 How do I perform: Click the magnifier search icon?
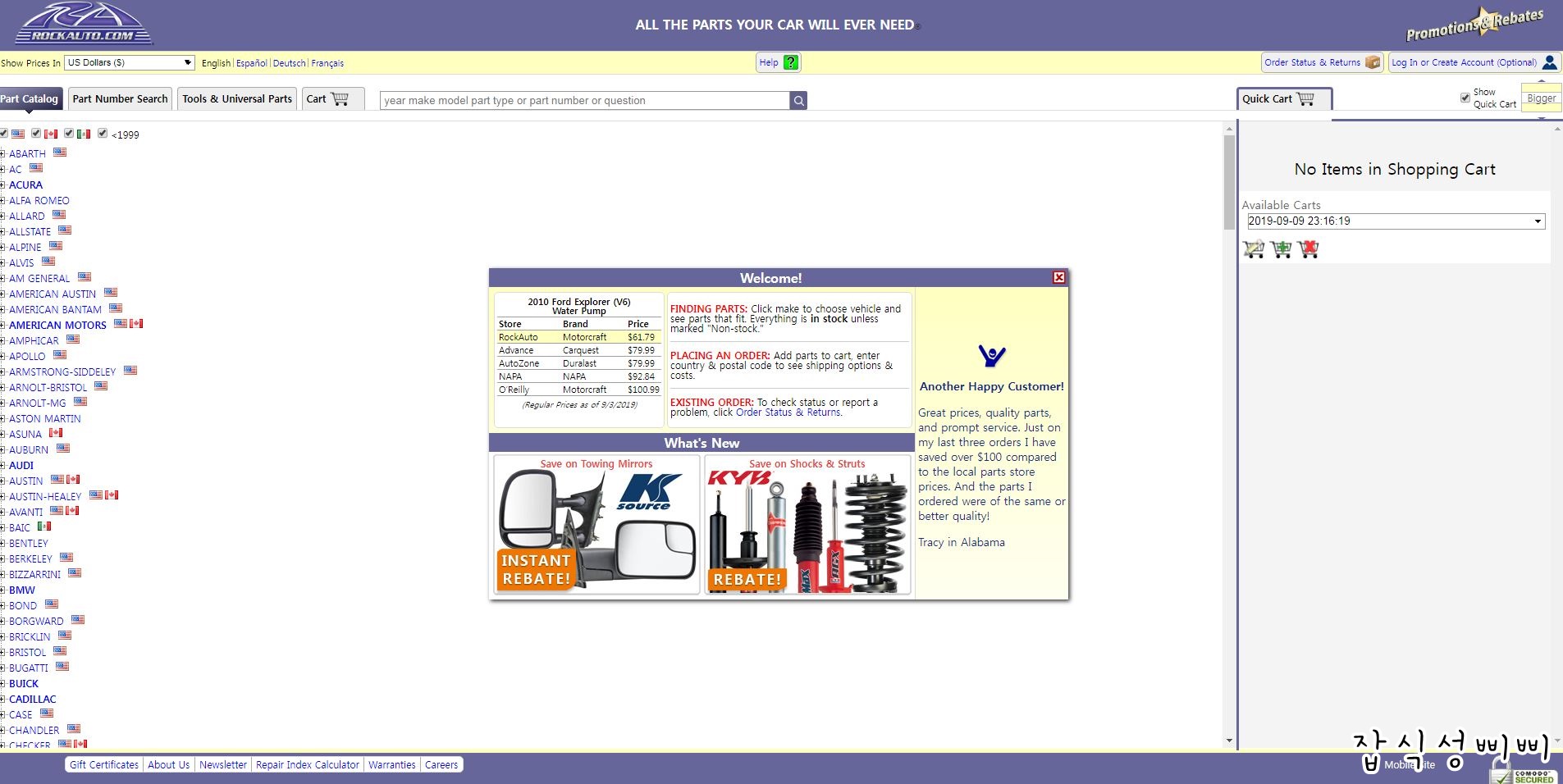(798, 100)
